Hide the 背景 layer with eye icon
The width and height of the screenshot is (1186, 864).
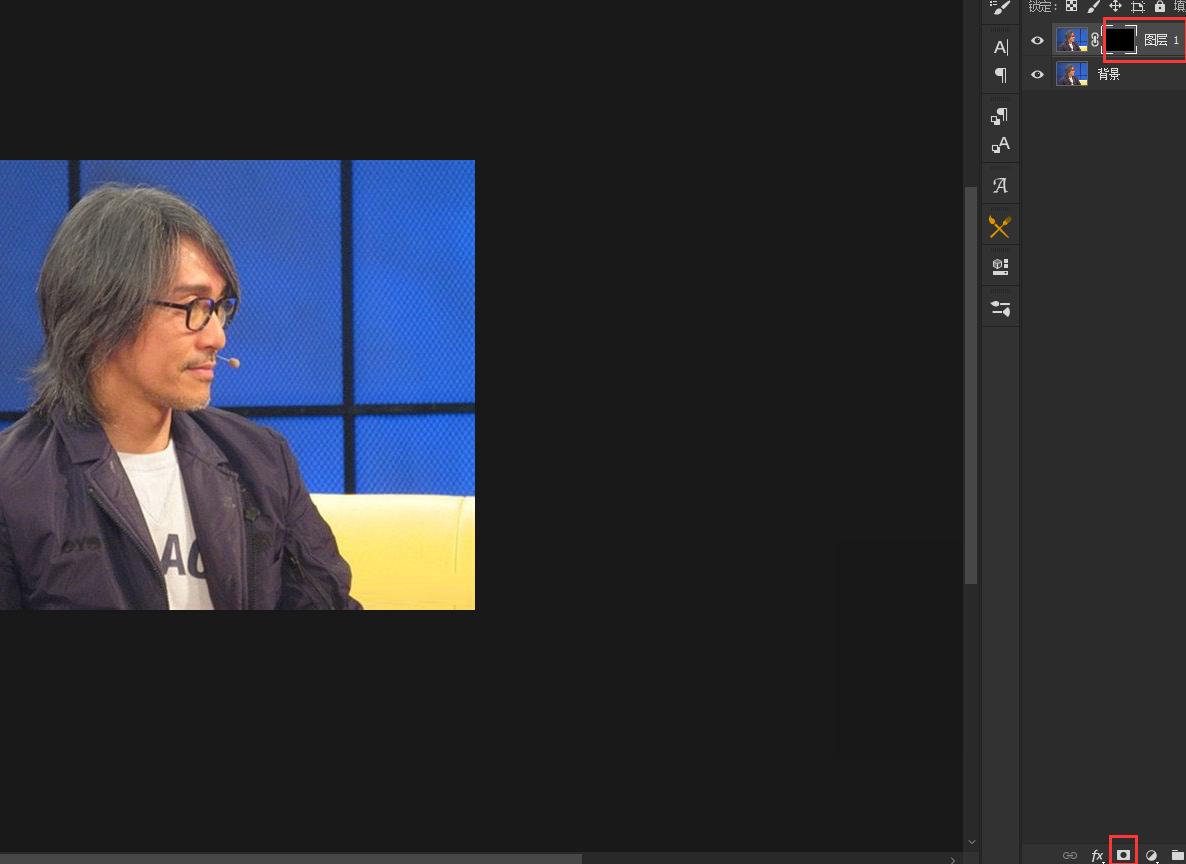click(x=1037, y=75)
